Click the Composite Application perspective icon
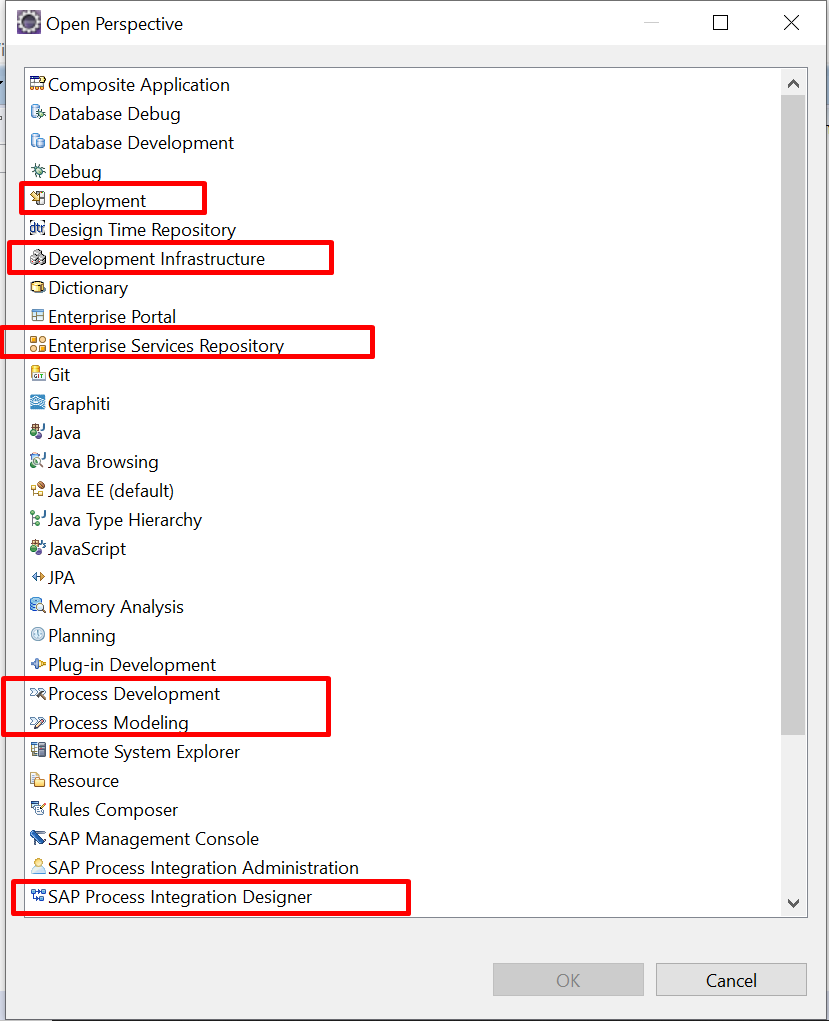 click(38, 83)
